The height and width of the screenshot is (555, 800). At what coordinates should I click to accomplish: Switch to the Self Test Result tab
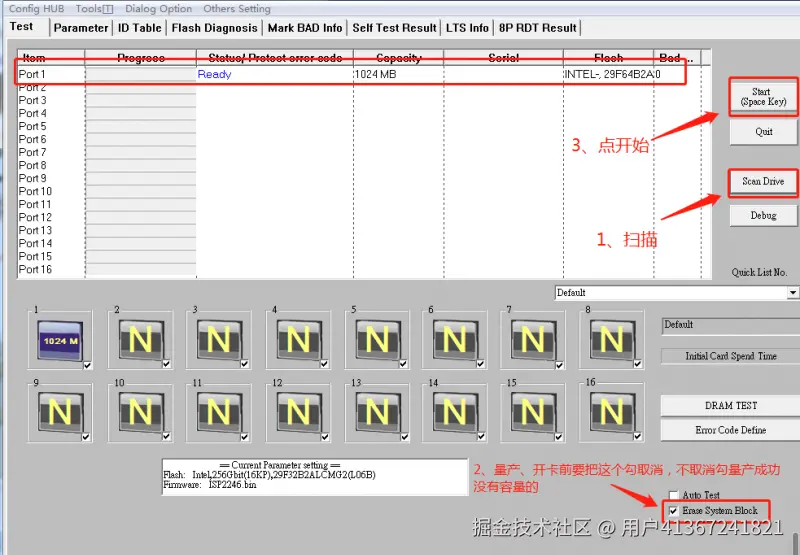[x=394, y=28]
